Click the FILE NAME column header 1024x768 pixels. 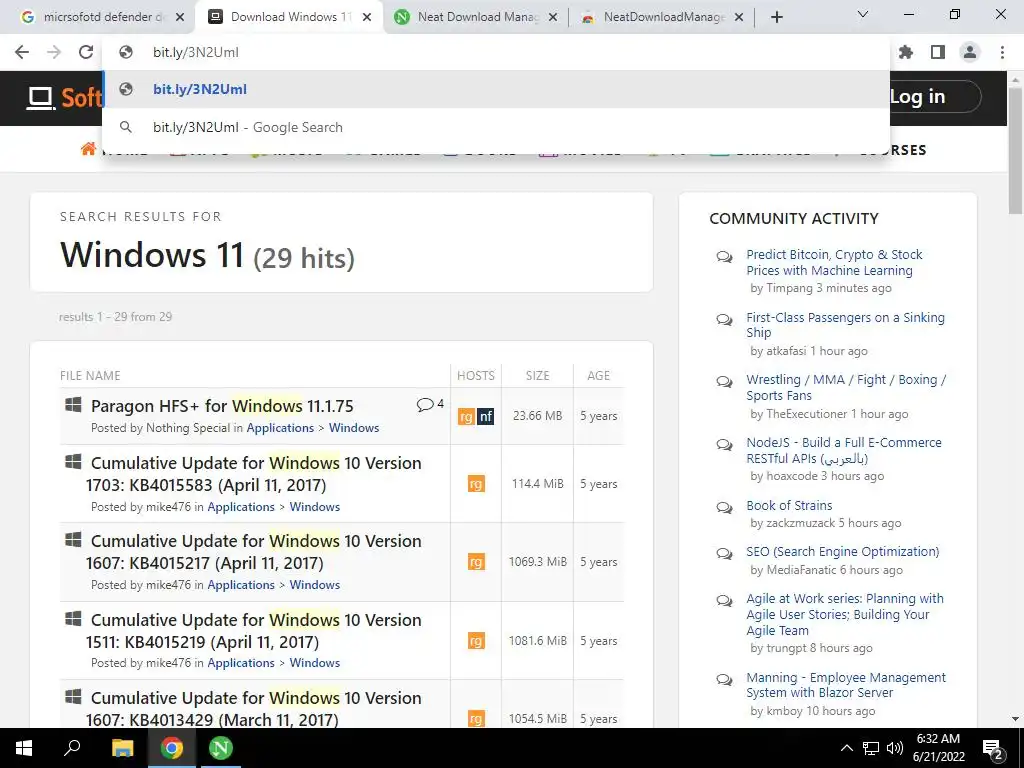coord(90,376)
